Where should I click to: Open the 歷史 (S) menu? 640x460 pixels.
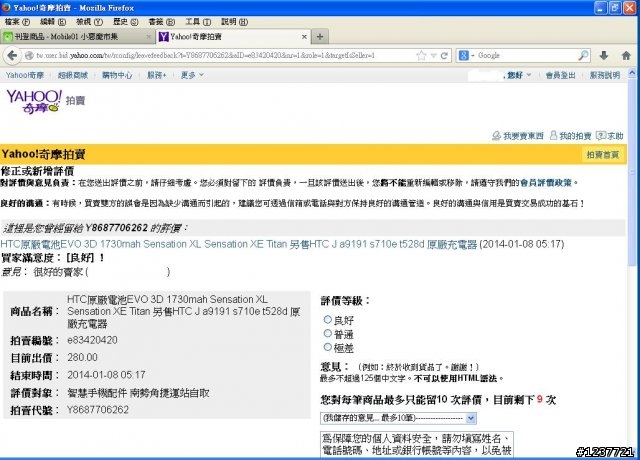[x=126, y=22]
